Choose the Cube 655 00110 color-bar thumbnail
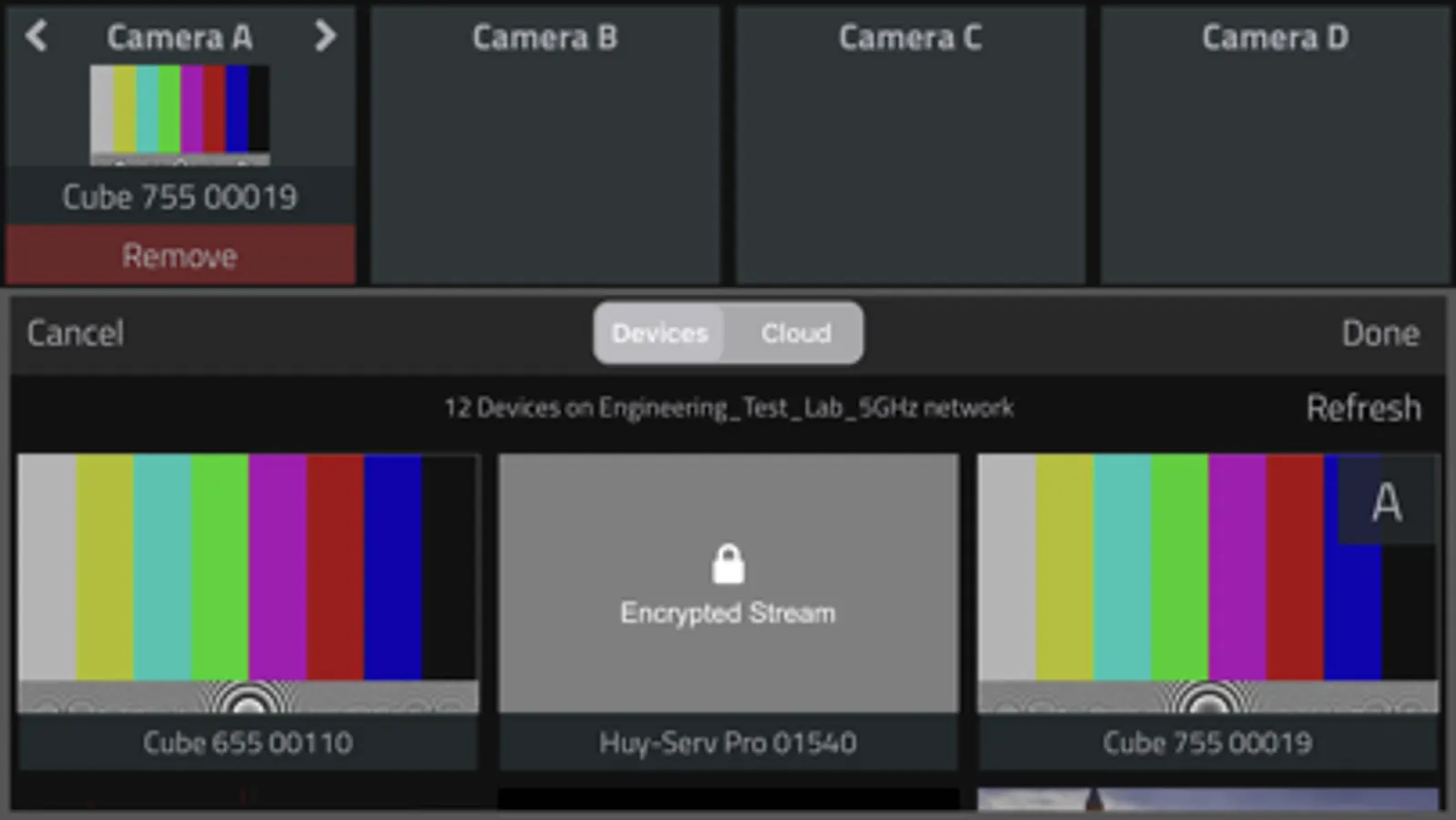Viewport: 1456px width, 820px height. tap(248, 583)
